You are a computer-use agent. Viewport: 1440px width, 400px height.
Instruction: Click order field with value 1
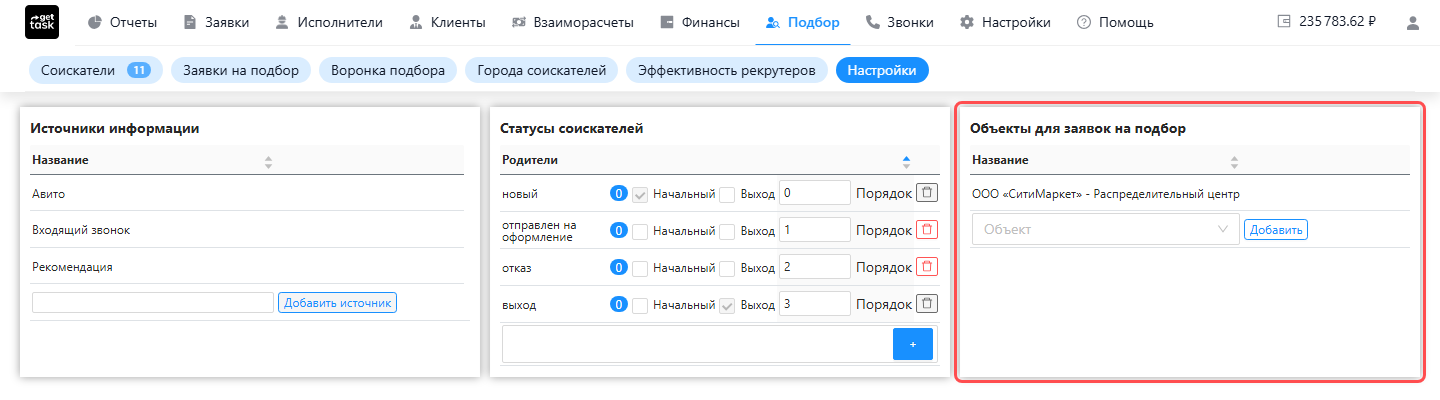(814, 230)
